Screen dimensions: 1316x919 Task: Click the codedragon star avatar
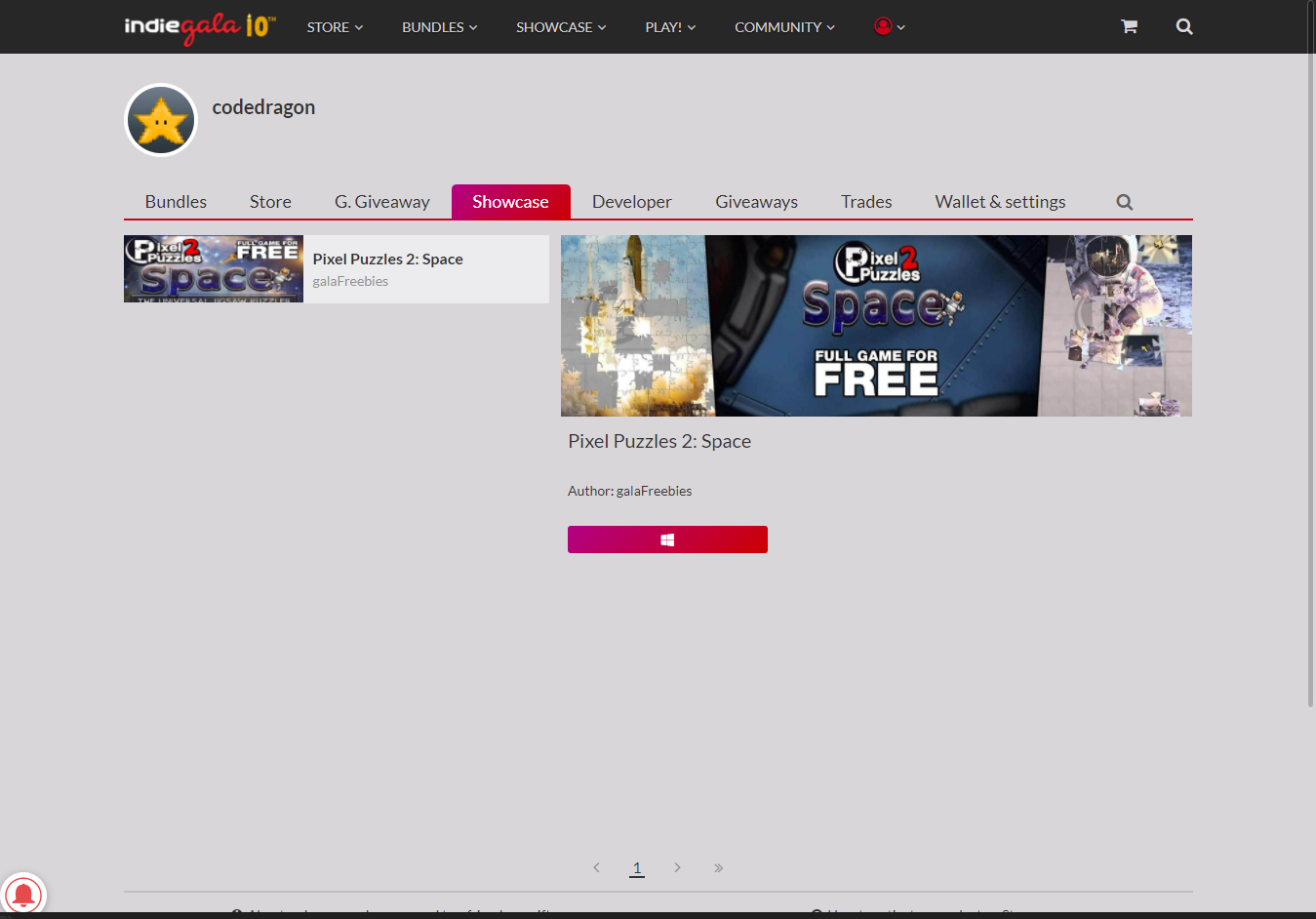point(161,120)
